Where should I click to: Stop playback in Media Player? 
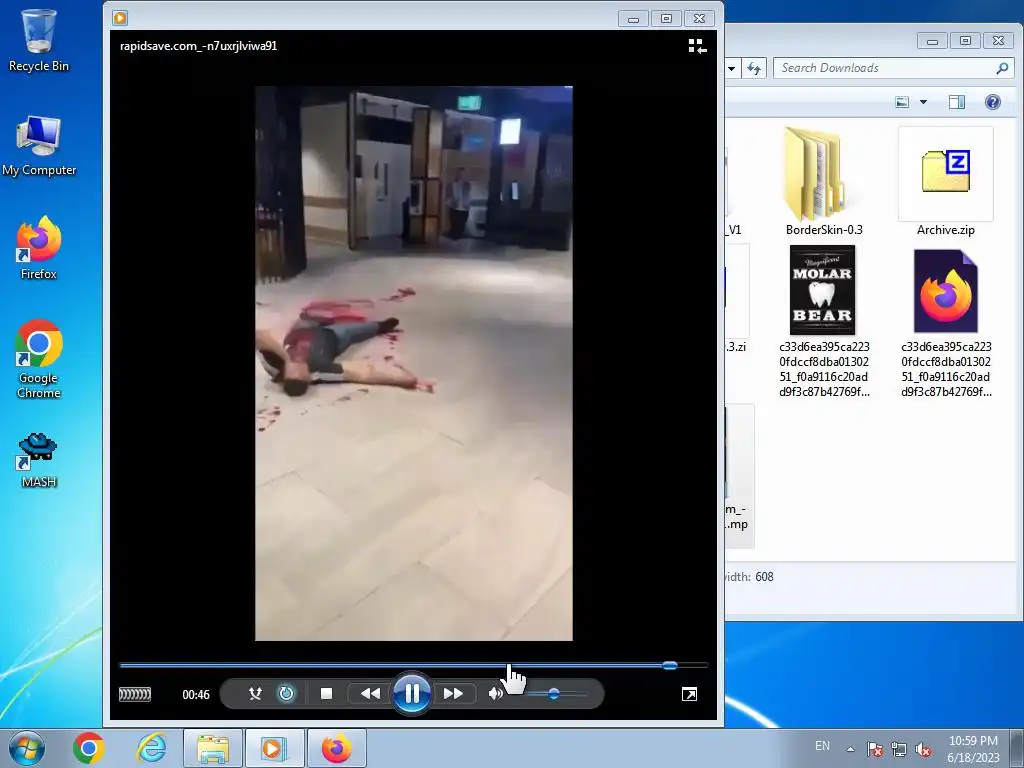[x=327, y=694]
